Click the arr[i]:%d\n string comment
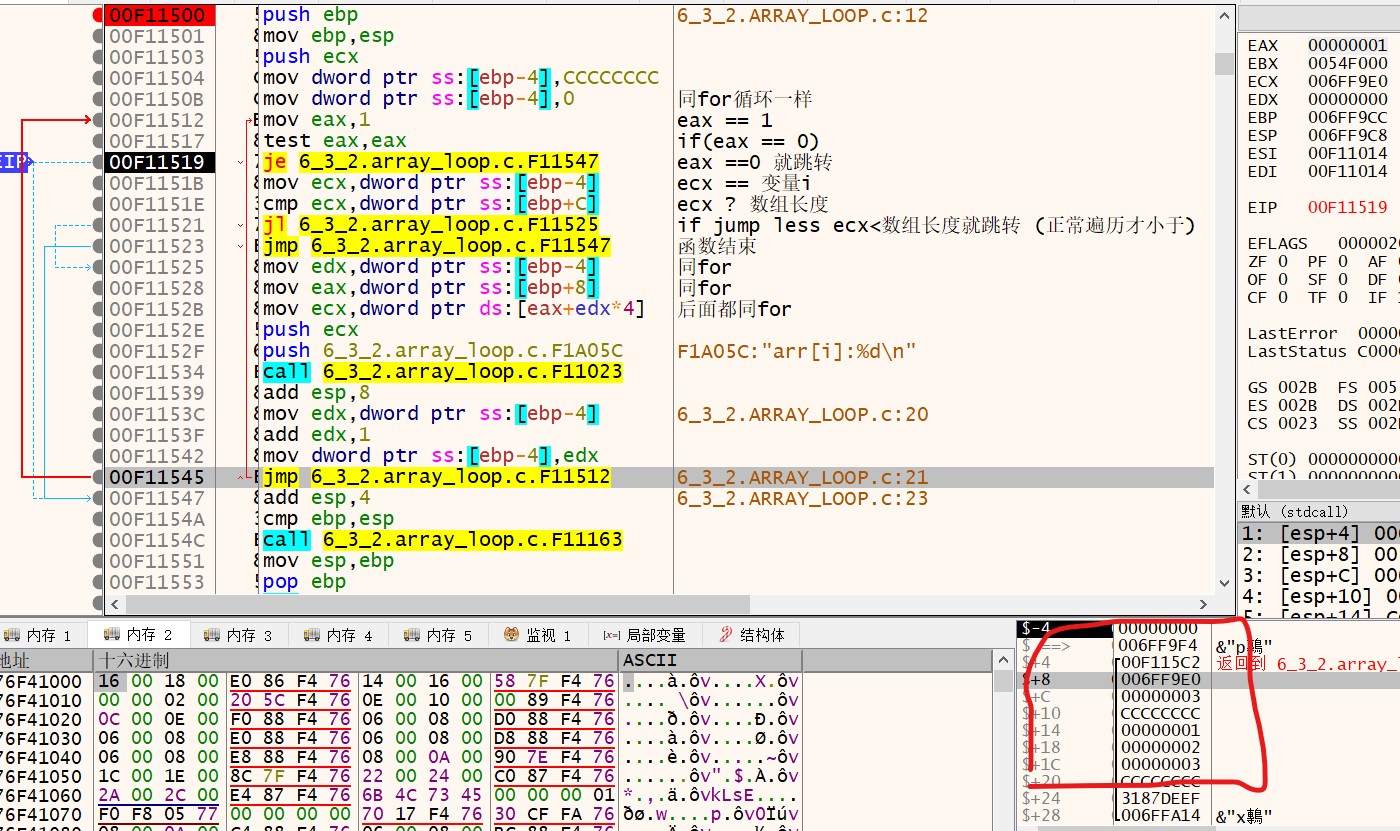Screen dimensions: 1400x831 797,351
